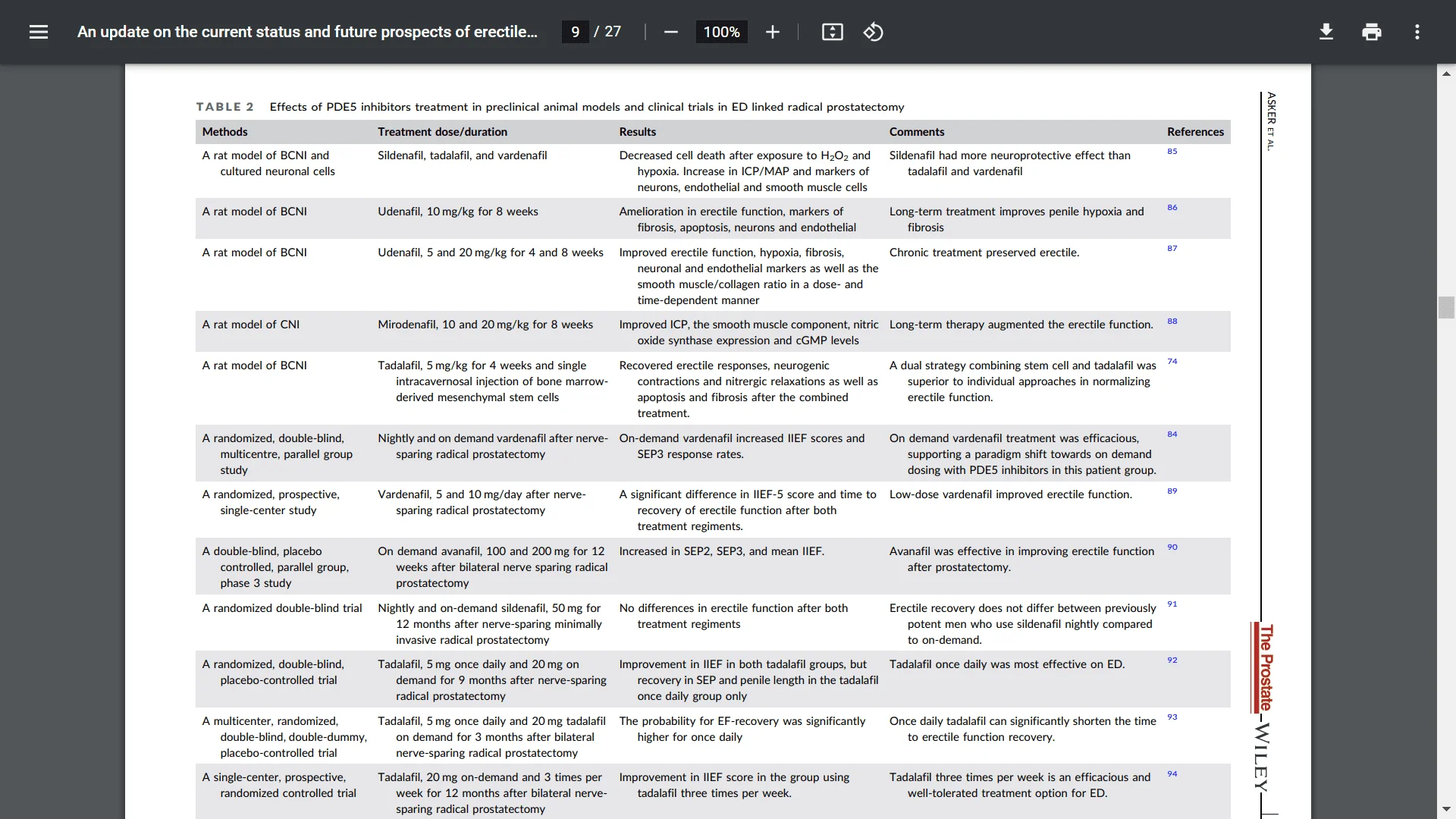1456x819 pixels.
Task: Open reference link 88
Action: pyautogui.click(x=1172, y=322)
